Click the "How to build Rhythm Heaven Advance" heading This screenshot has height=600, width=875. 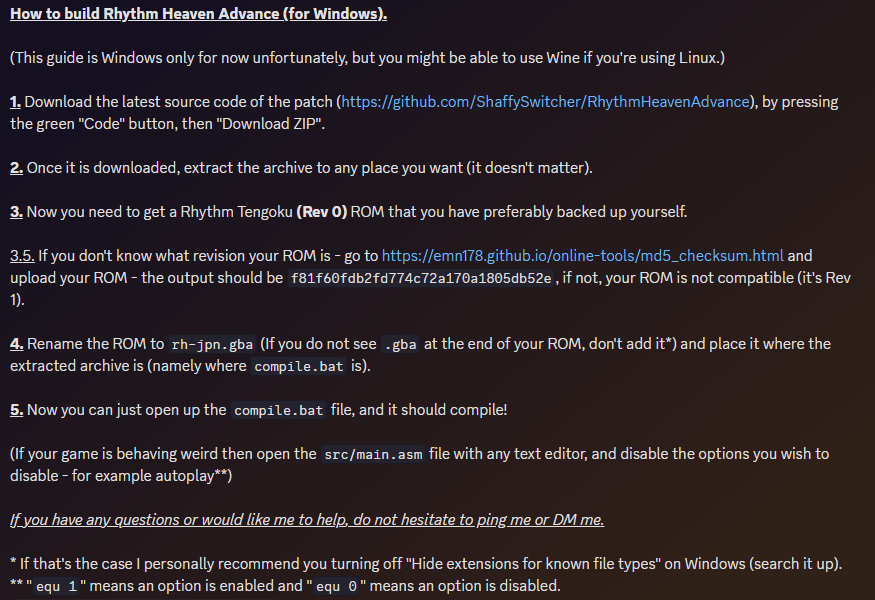pos(198,15)
